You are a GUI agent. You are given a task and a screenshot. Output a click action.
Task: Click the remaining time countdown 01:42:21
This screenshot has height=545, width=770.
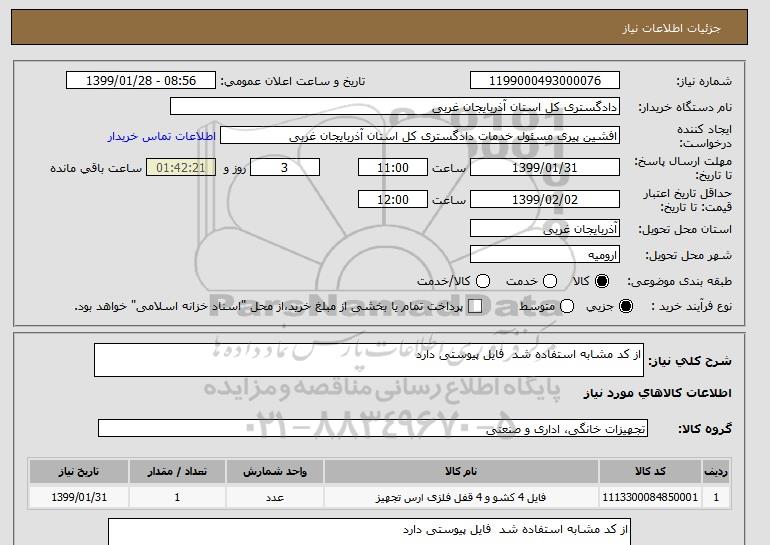(x=181, y=167)
